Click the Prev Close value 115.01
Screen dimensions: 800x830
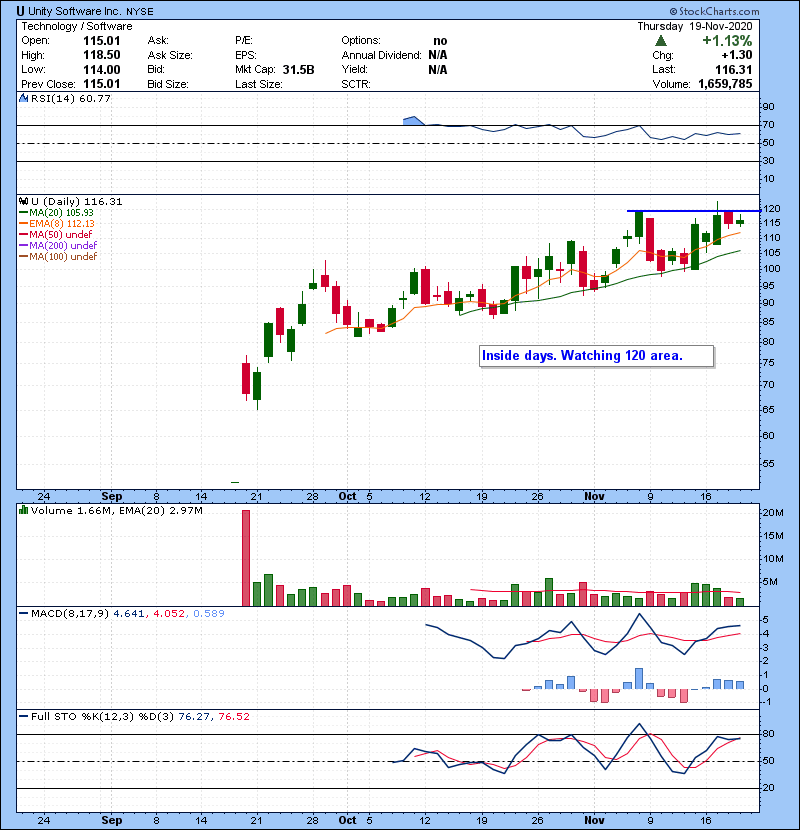[x=102, y=84]
